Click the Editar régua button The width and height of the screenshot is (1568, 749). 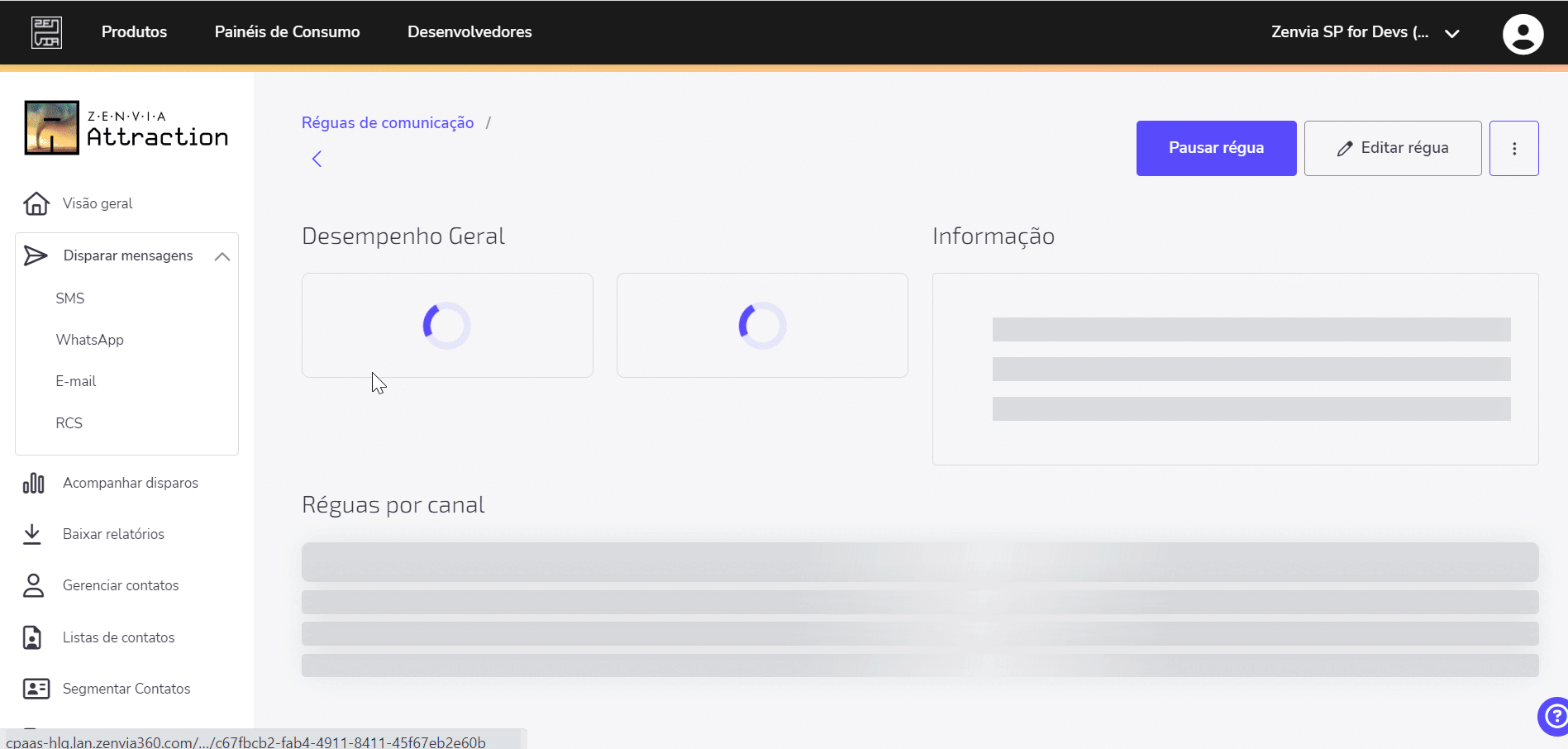click(1393, 148)
